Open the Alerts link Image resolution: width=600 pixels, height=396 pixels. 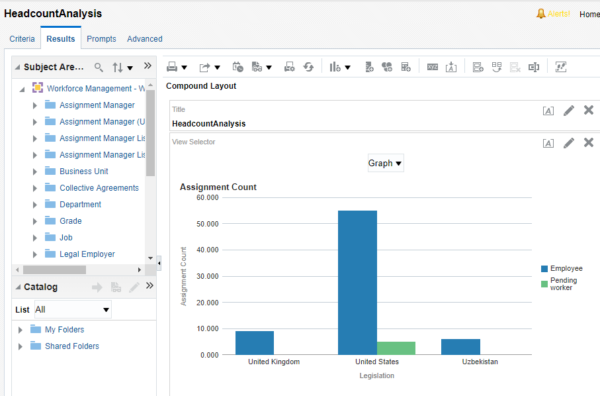pos(553,14)
